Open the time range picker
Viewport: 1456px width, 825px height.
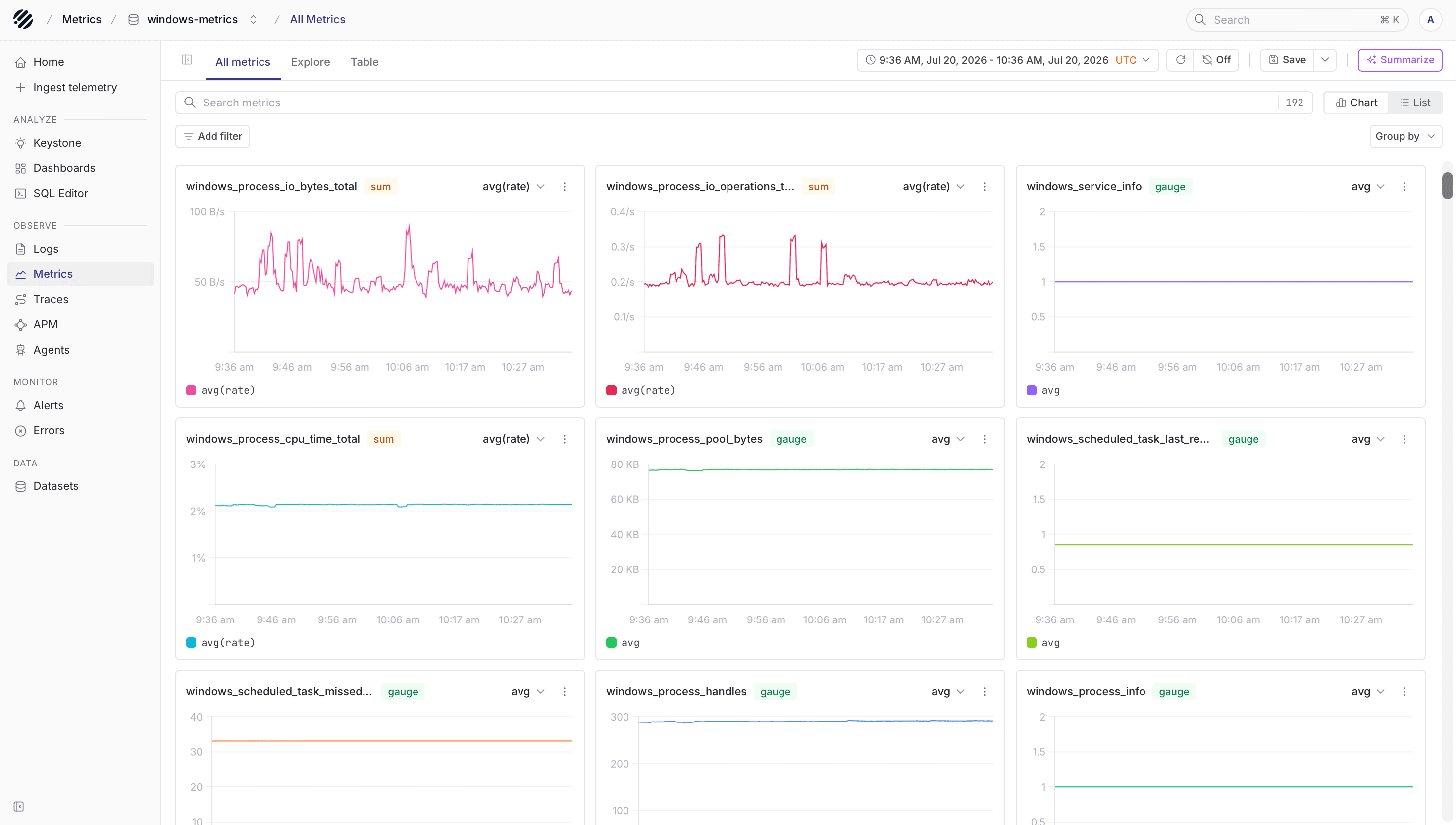click(x=1008, y=60)
